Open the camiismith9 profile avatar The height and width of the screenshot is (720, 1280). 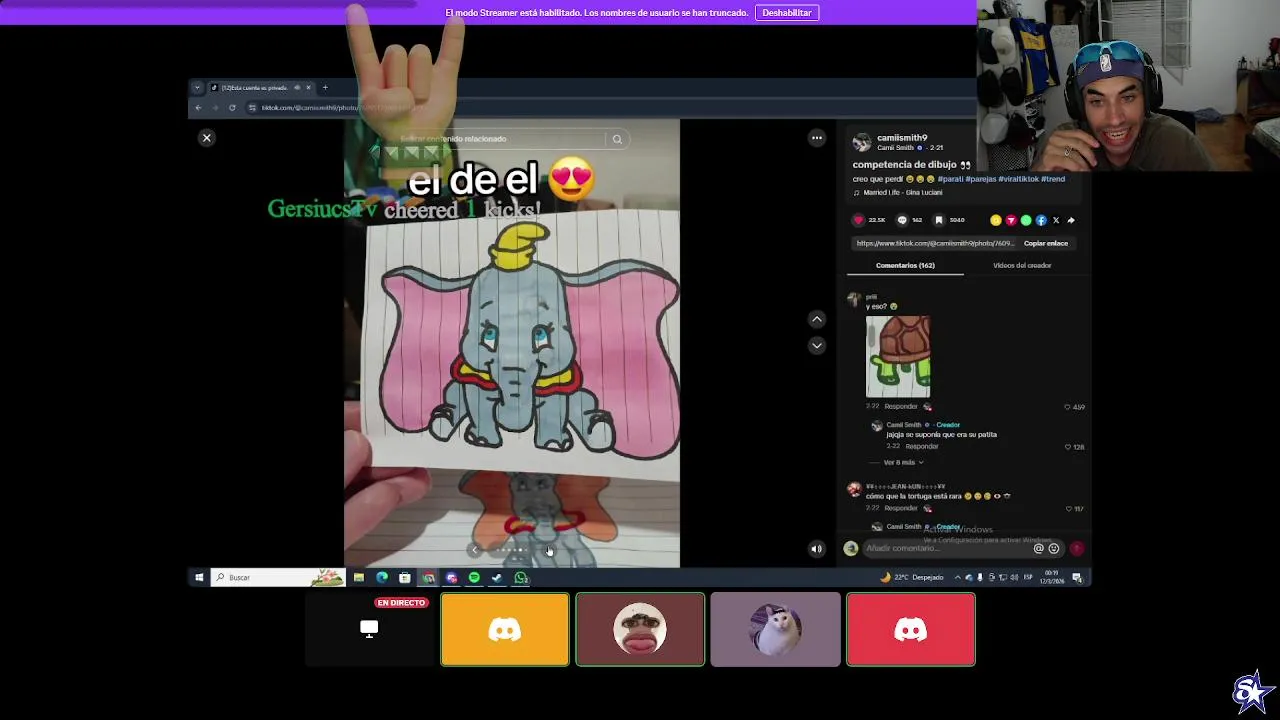coord(861,142)
